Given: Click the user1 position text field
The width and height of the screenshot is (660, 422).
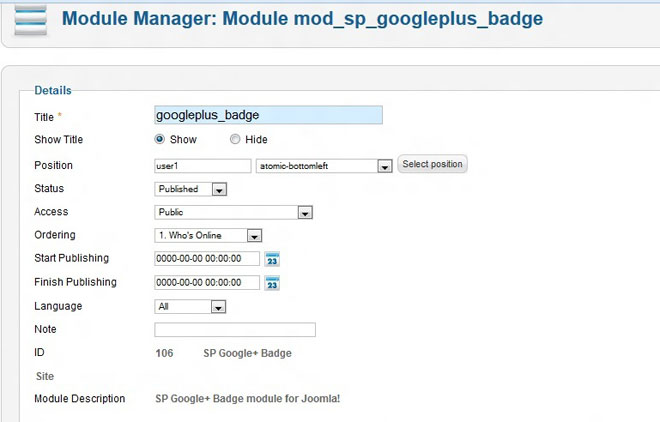Looking at the screenshot, I should pyautogui.click(x=203, y=166).
